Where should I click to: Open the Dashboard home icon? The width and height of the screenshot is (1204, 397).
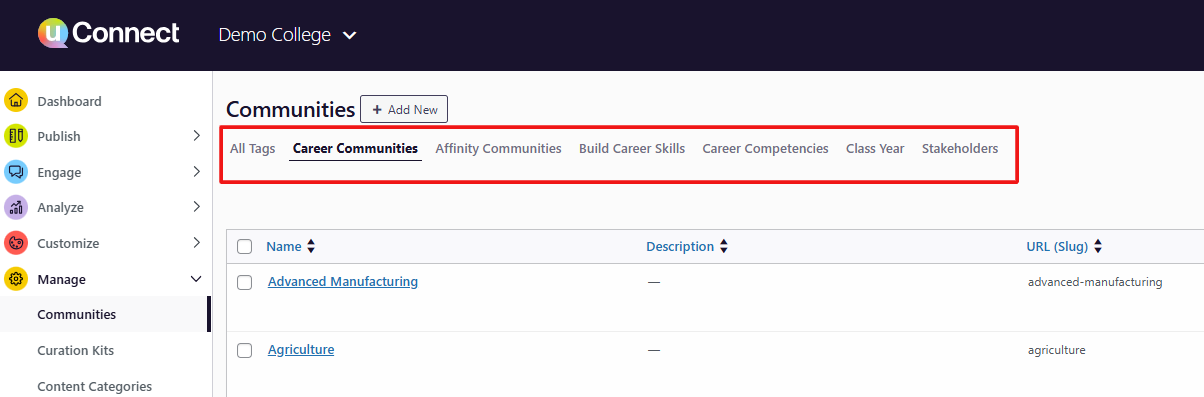coord(16,101)
